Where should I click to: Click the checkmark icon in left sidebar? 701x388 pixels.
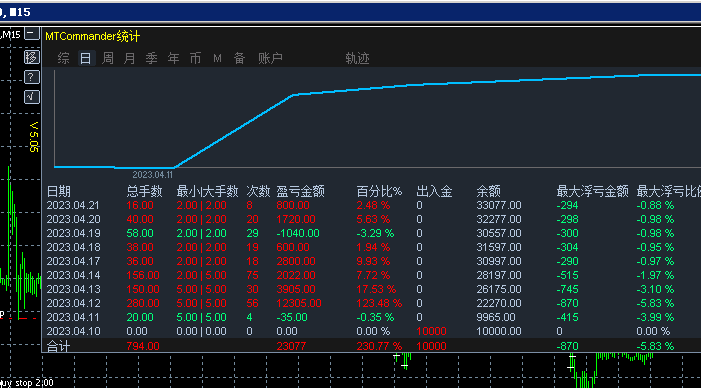pos(31,97)
